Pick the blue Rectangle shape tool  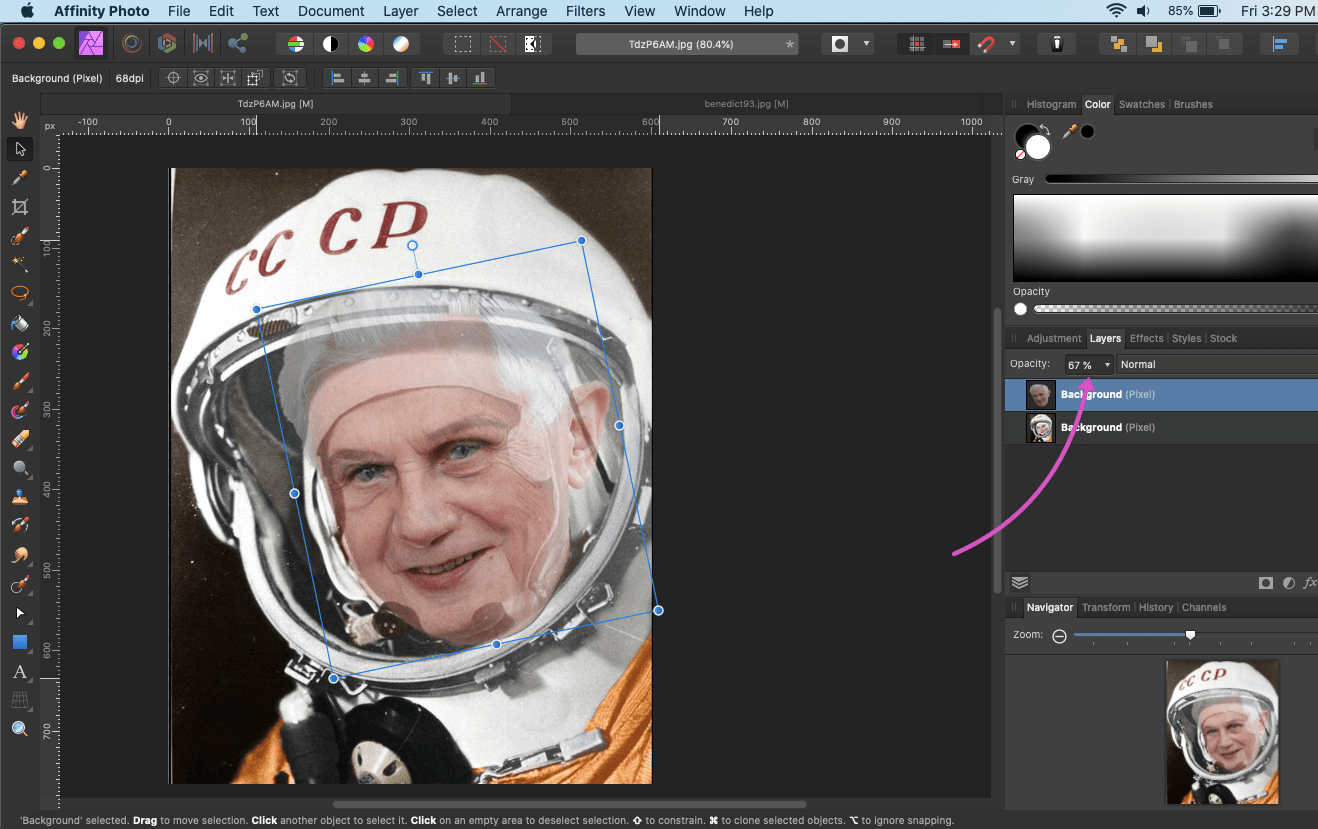[19, 642]
